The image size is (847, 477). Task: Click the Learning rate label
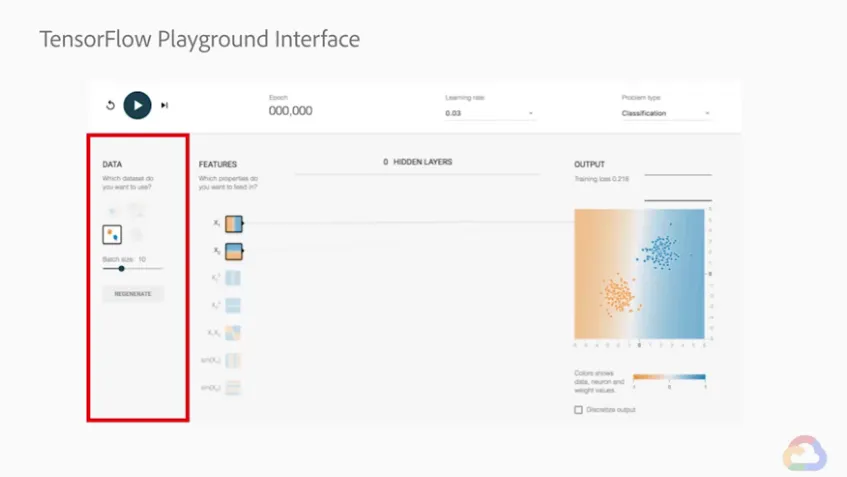click(465, 97)
